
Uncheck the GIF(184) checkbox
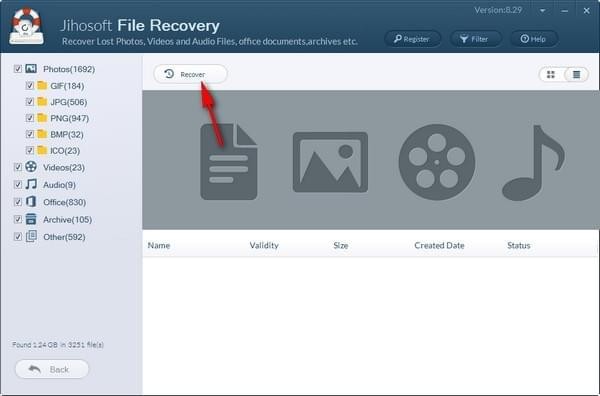tap(29, 85)
